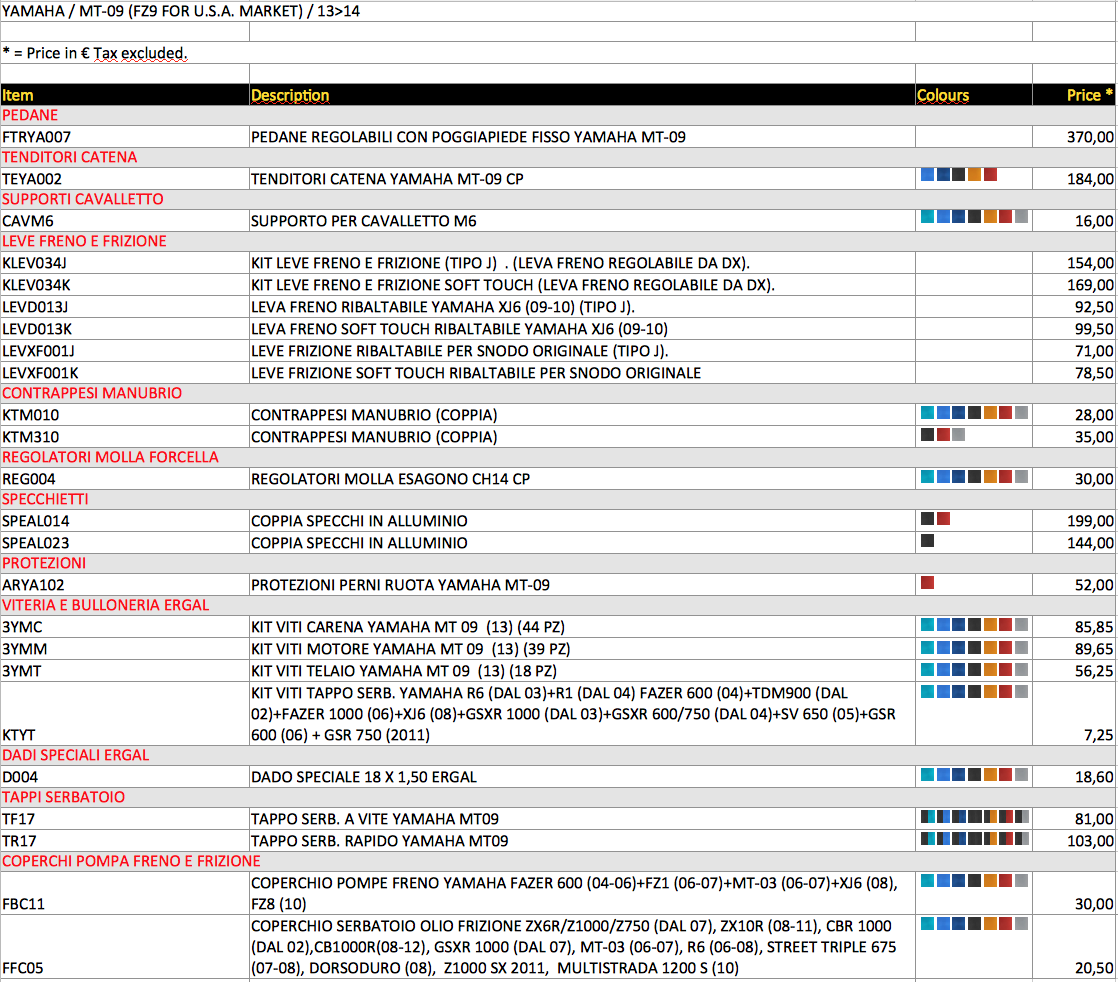Screen dimensions: 1118x982
Task: Select item code 3YMT
Action: point(21,672)
